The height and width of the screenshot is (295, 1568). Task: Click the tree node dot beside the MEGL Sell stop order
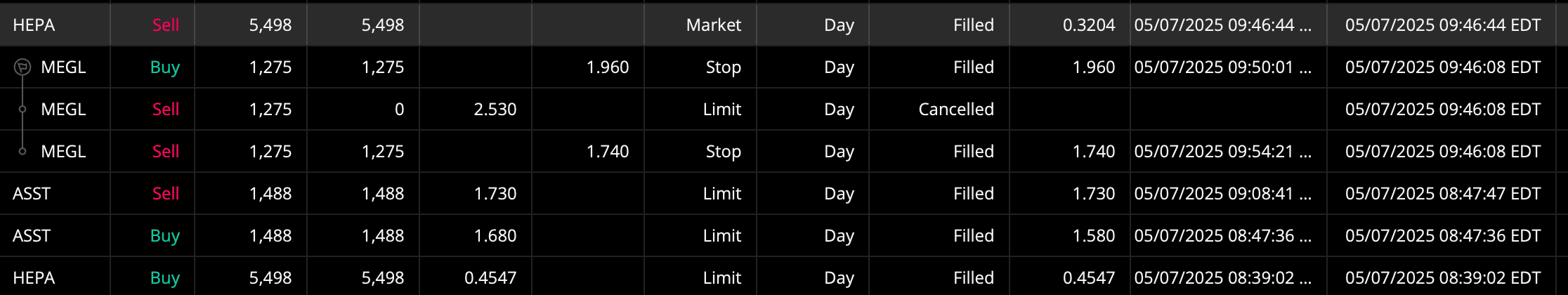point(22,151)
